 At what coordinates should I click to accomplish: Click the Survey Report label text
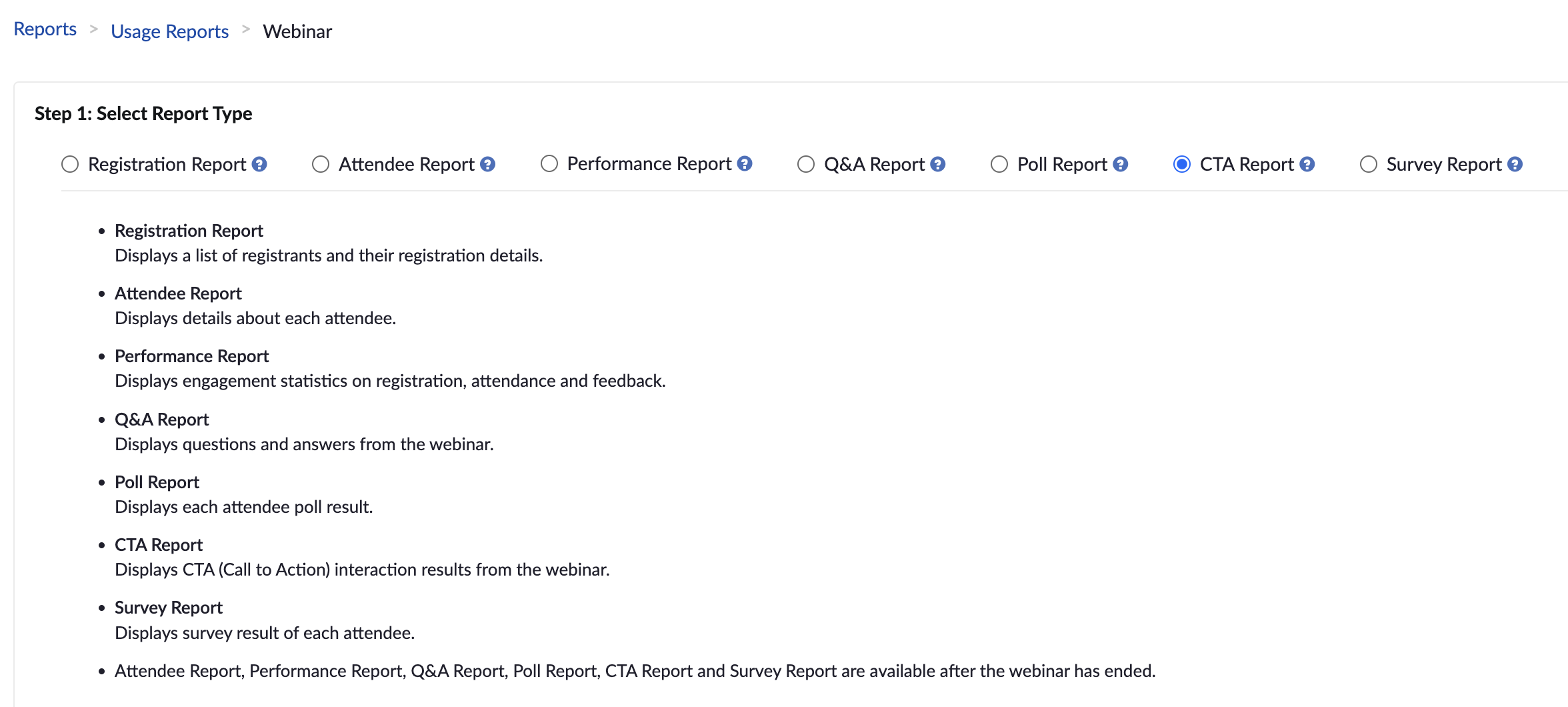coord(1443,164)
